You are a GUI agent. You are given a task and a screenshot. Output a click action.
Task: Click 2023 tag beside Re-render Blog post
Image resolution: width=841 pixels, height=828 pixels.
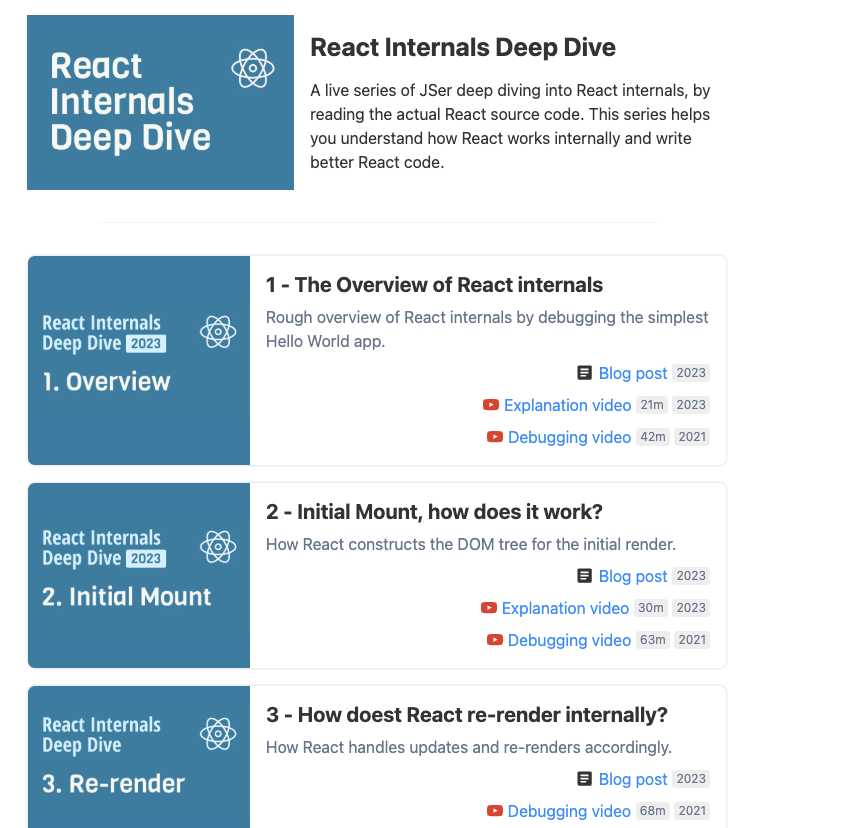(691, 779)
